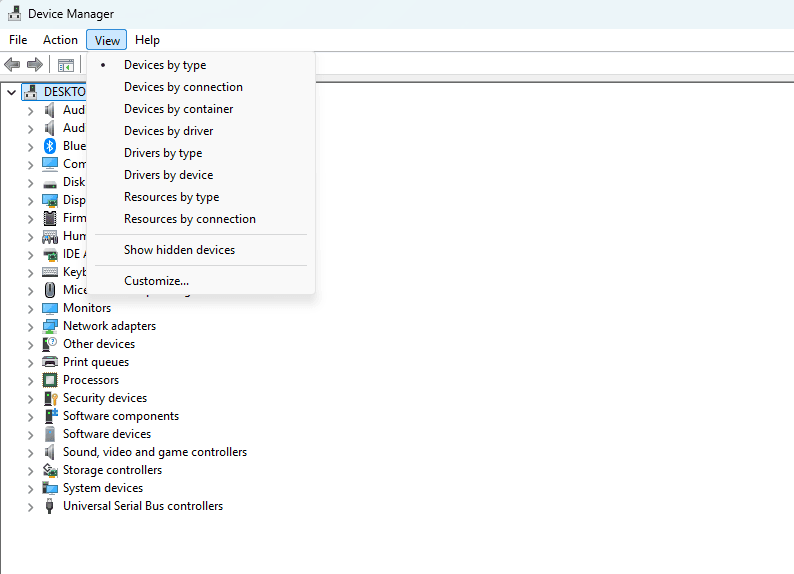
Task: Click the Forward arrow toolbar icon
Action: [x=34, y=64]
